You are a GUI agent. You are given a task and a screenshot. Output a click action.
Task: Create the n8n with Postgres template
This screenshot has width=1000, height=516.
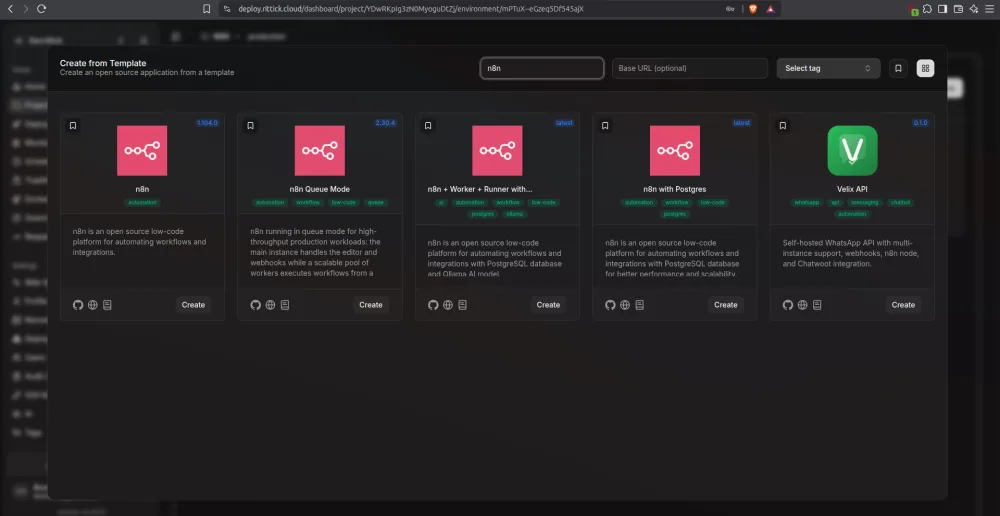tap(726, 305)
